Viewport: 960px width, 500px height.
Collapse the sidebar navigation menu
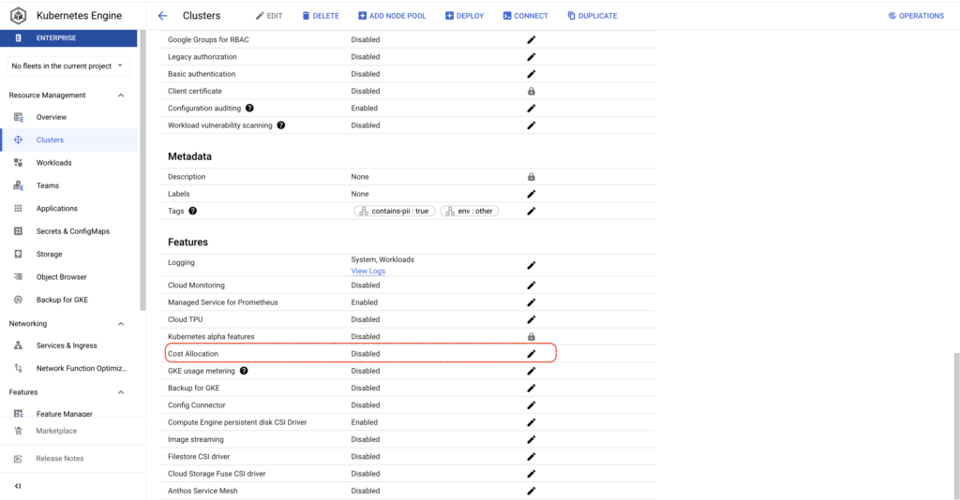pos(18,486)
